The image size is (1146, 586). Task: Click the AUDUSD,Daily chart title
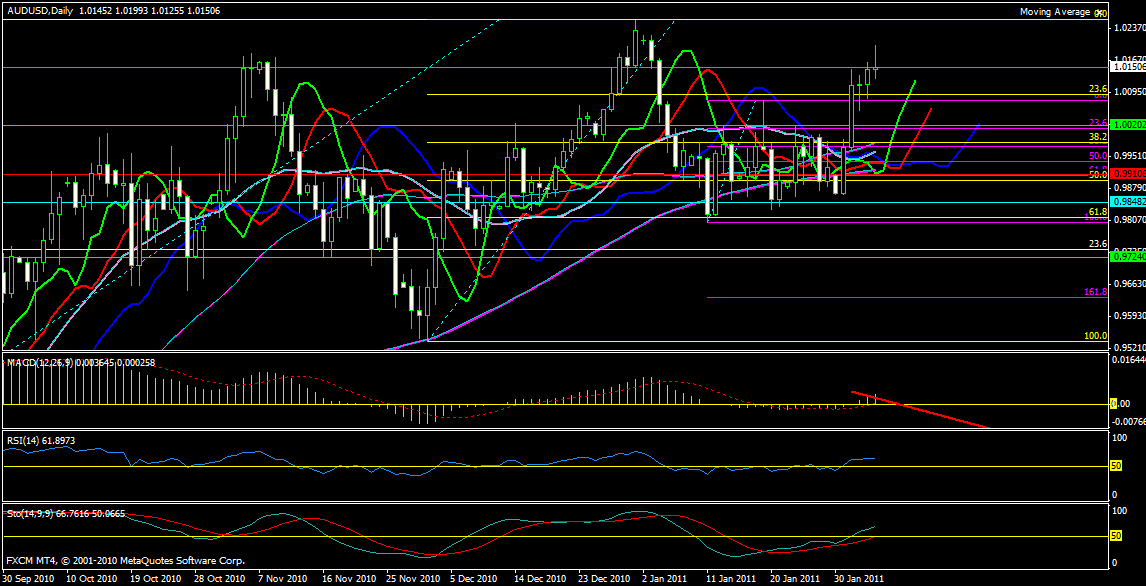[x=38, y=11]
